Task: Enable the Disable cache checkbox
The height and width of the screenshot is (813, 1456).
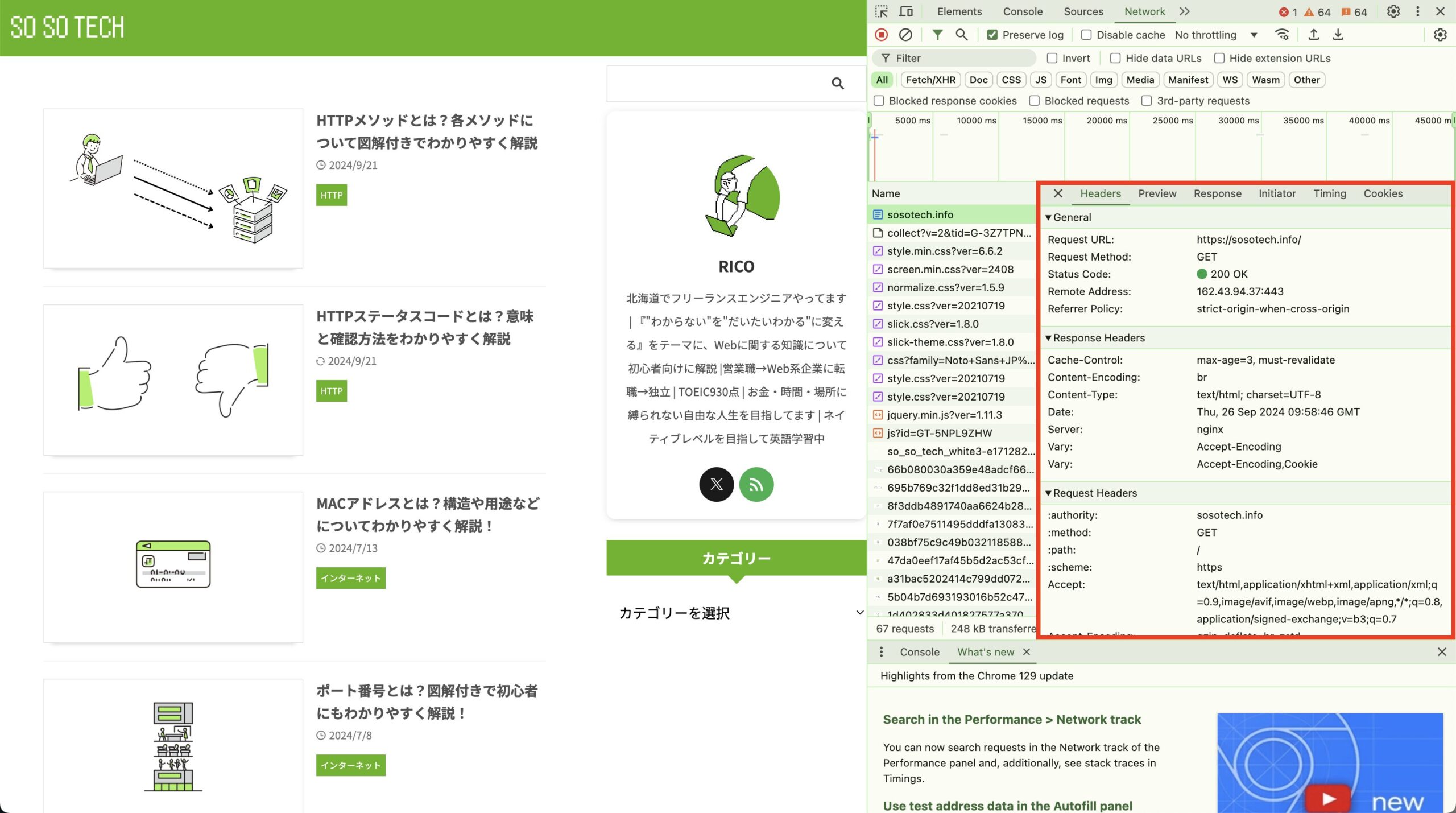Action: click(x=1086, y=35)
